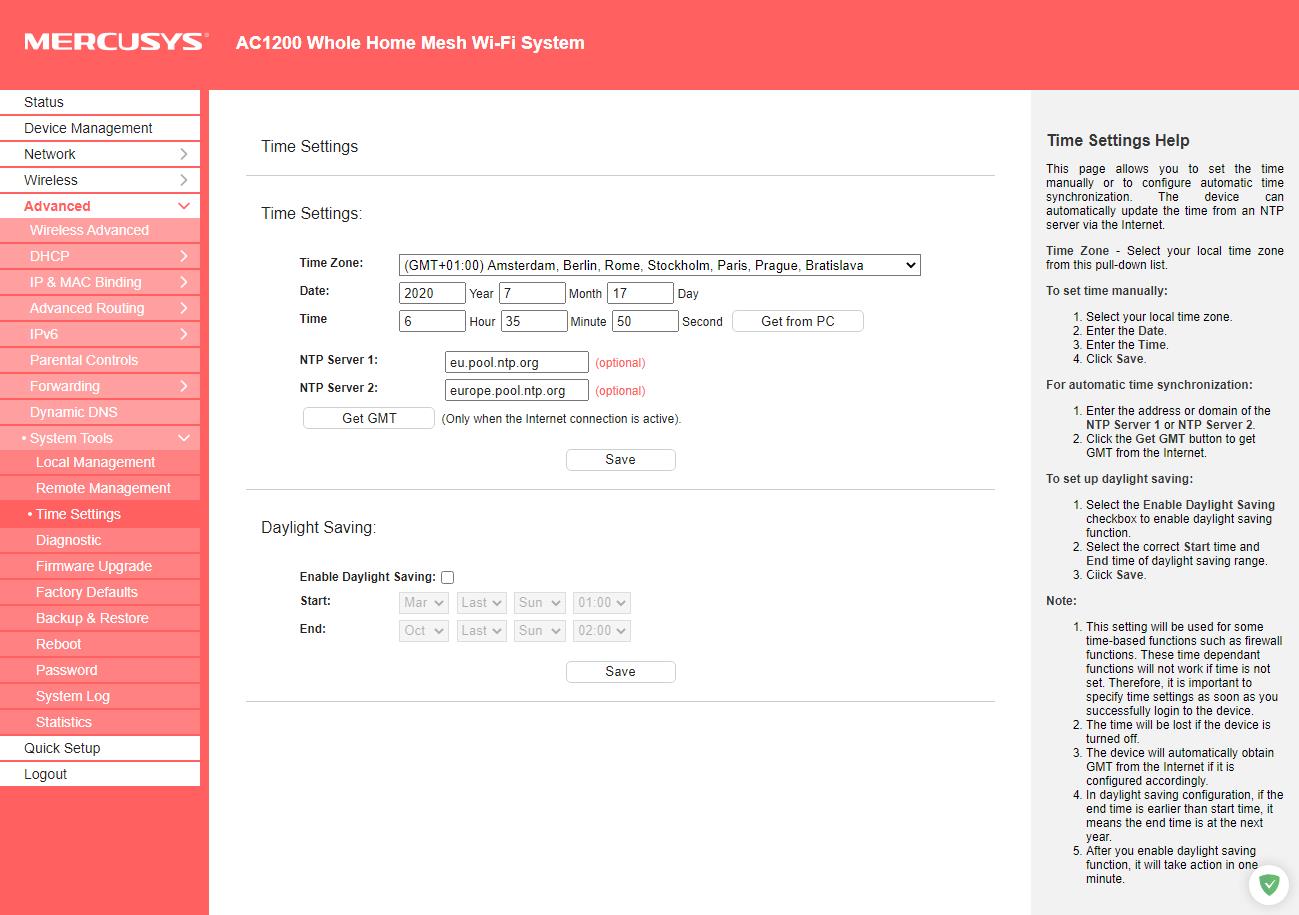Save the Daylight Saving section
1299x915 pixels.
[620, 671]
